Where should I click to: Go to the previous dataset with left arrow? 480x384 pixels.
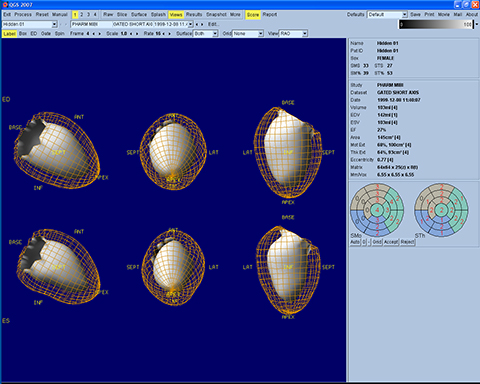197,24
